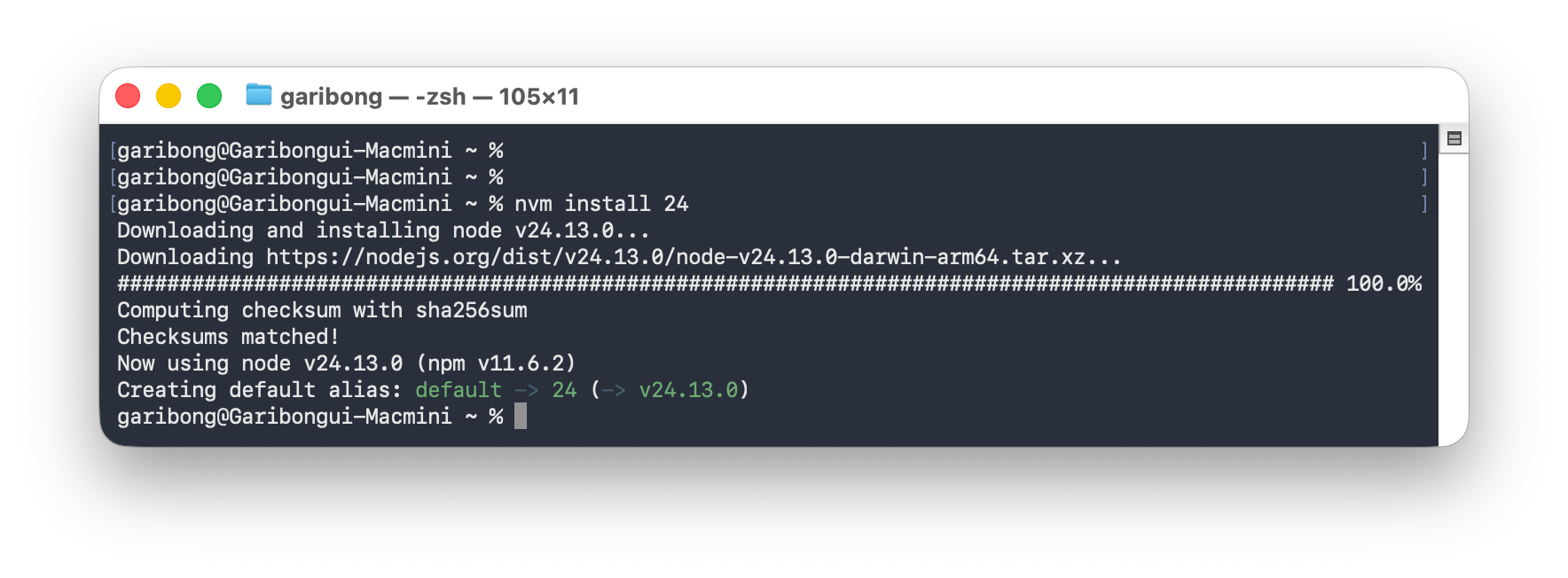The height and width of the screenshot is (578, 1568).
Task: Click the window title 'garibong — -zsh — 105×11'
Action: [429, 97]
